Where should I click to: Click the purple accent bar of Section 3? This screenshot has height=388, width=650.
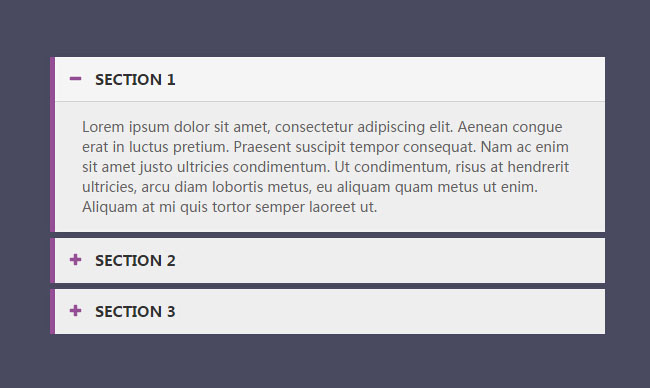point(53,312)
